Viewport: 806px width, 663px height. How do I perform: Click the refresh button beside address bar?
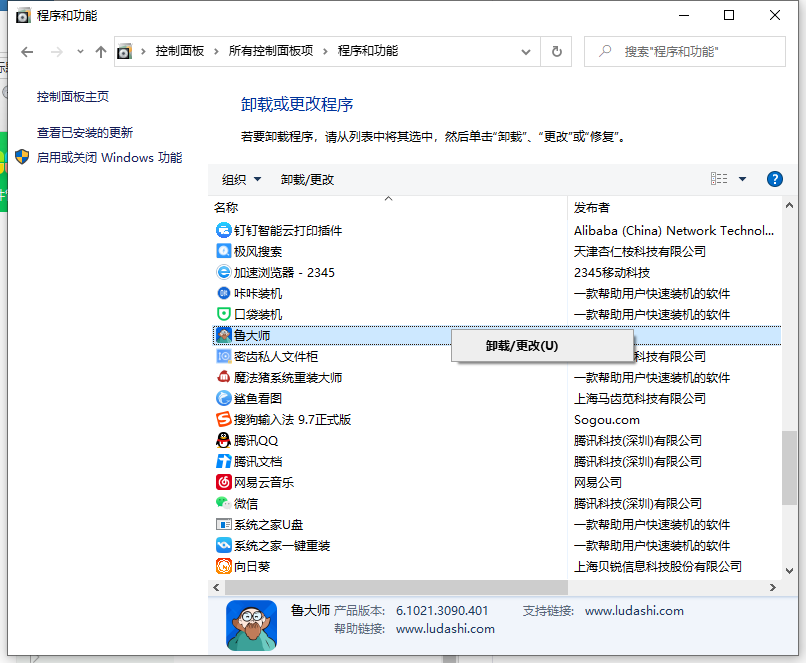[x=557, y=51]
